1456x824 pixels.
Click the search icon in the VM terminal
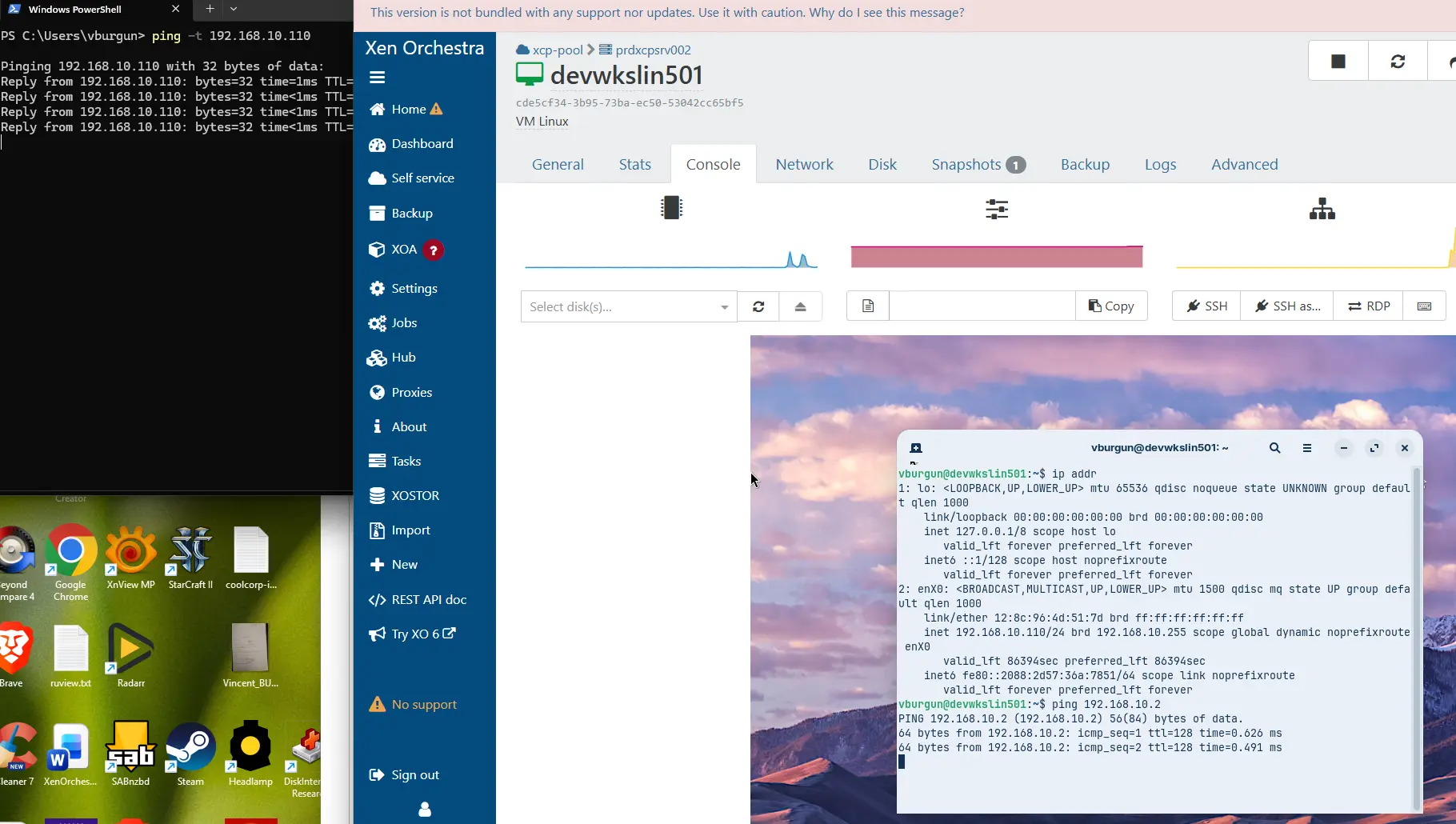click(1274, 448)
